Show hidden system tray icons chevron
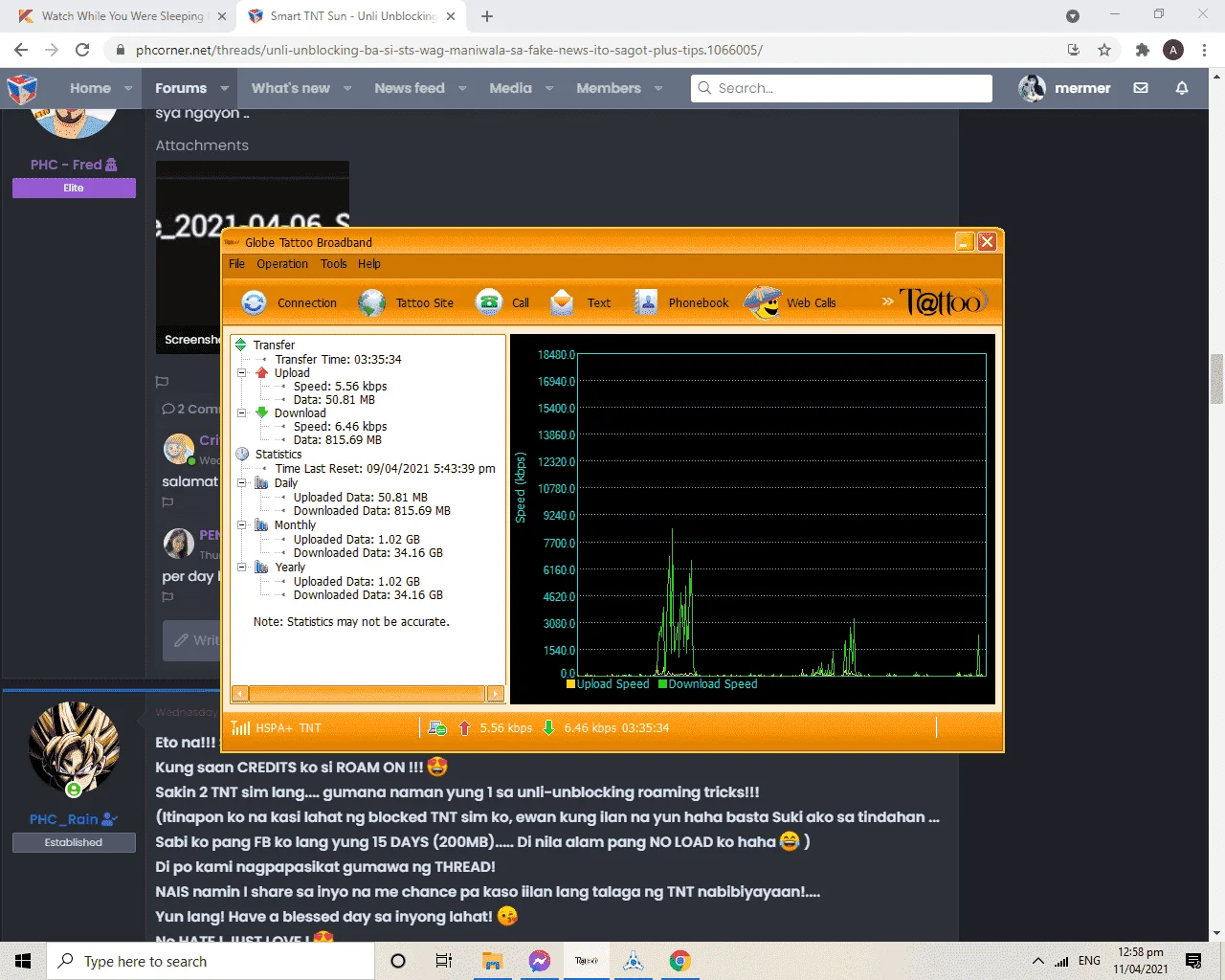 (1037, 961)
